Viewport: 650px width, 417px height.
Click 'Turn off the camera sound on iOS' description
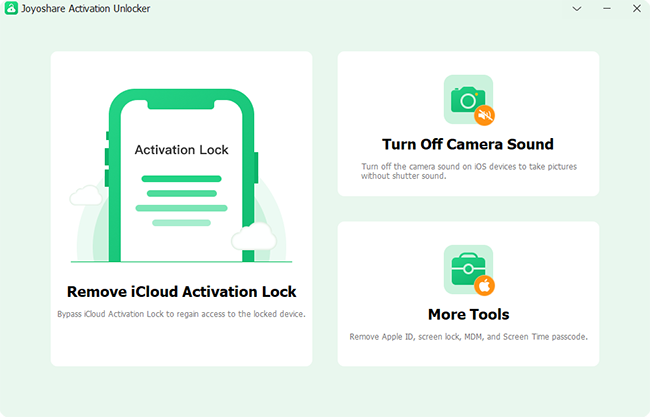pyautogui.click(x=469, y=171)
